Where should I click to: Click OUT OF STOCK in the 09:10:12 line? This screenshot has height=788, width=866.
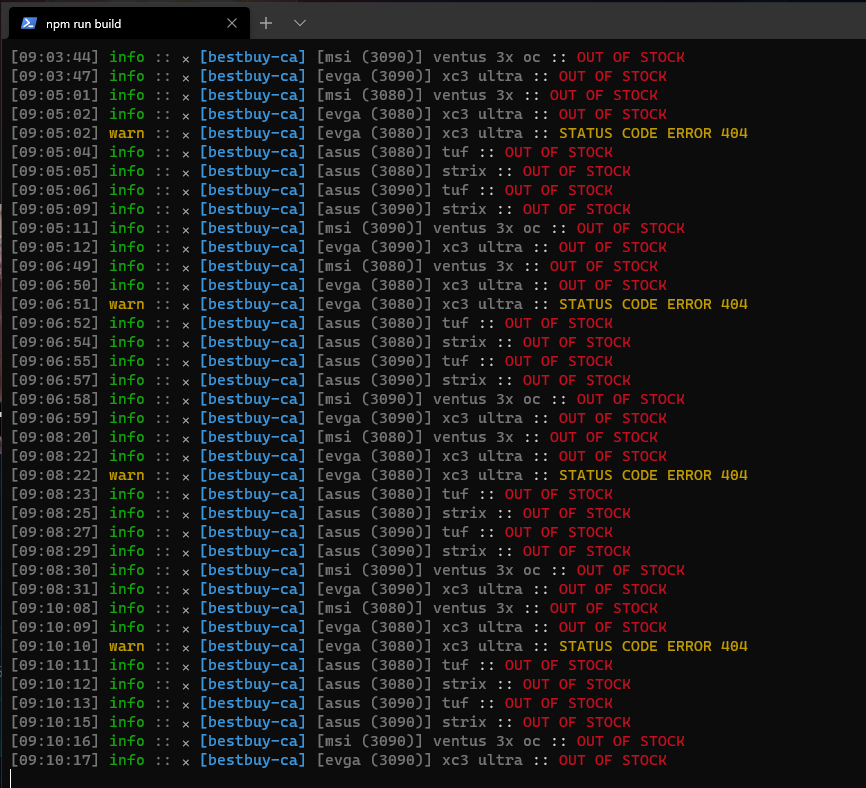point(577,684)
